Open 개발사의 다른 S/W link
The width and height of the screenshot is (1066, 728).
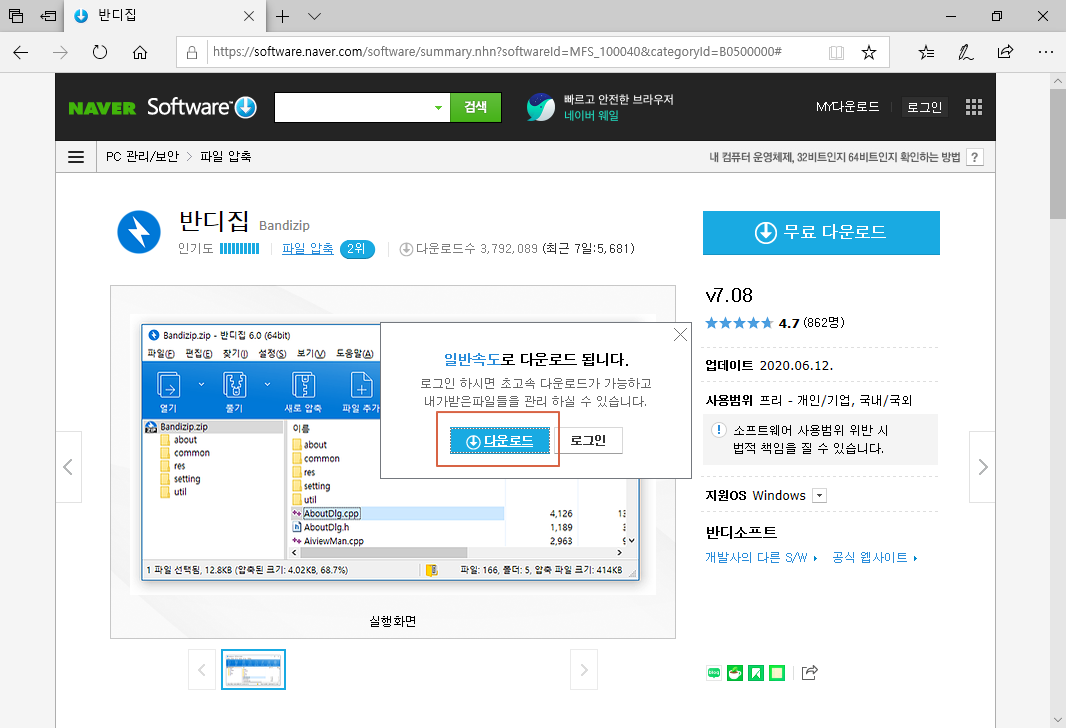pyautogui.click(x=761, y=557)
